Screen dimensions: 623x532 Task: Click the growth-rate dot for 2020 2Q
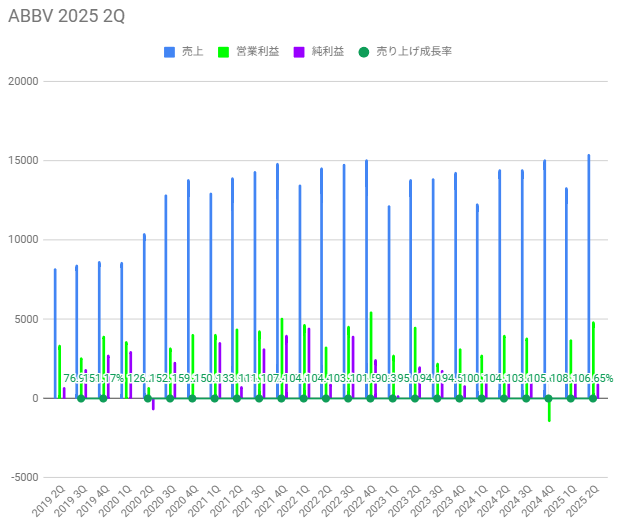click(148, 398)
